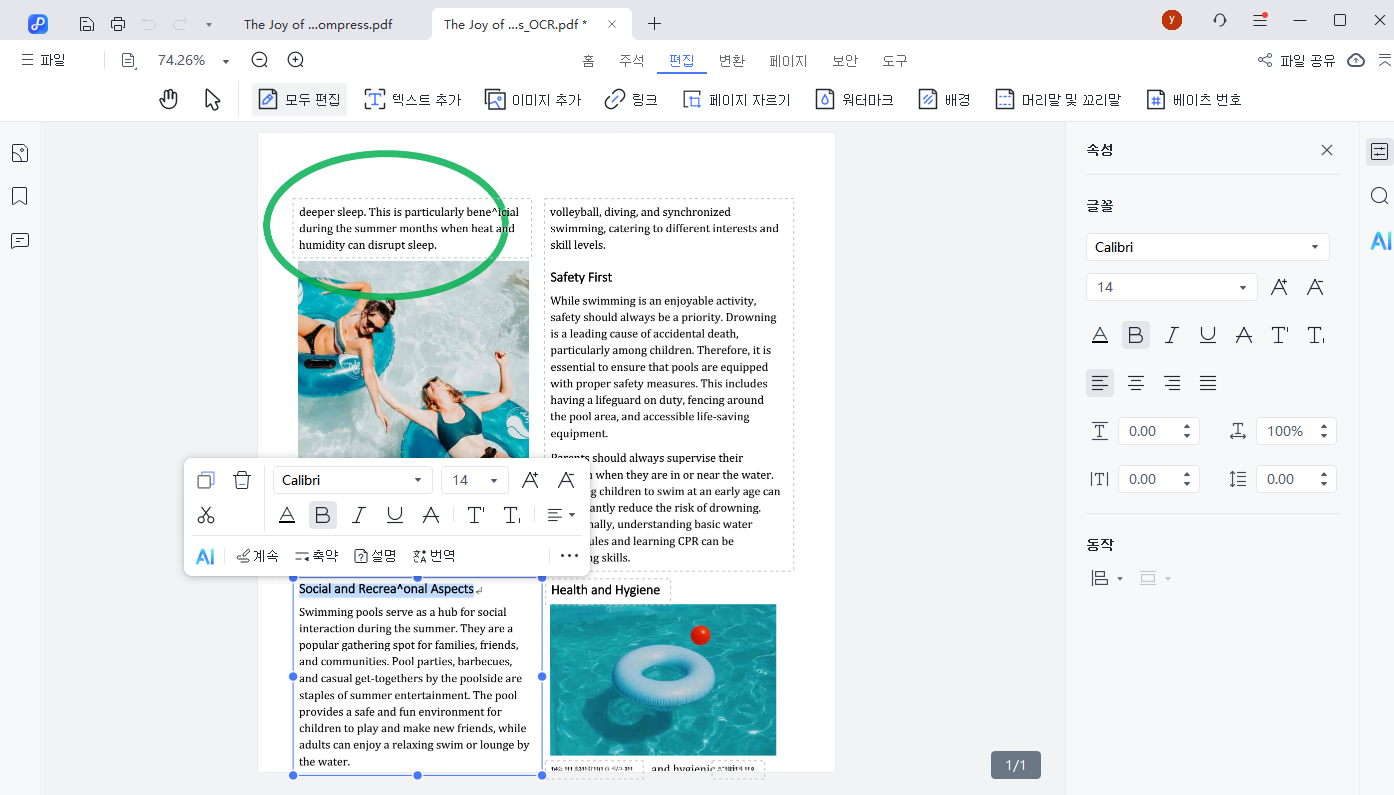Open the 파일 menu
This screenshot has width=1394, height=795.
43,60
